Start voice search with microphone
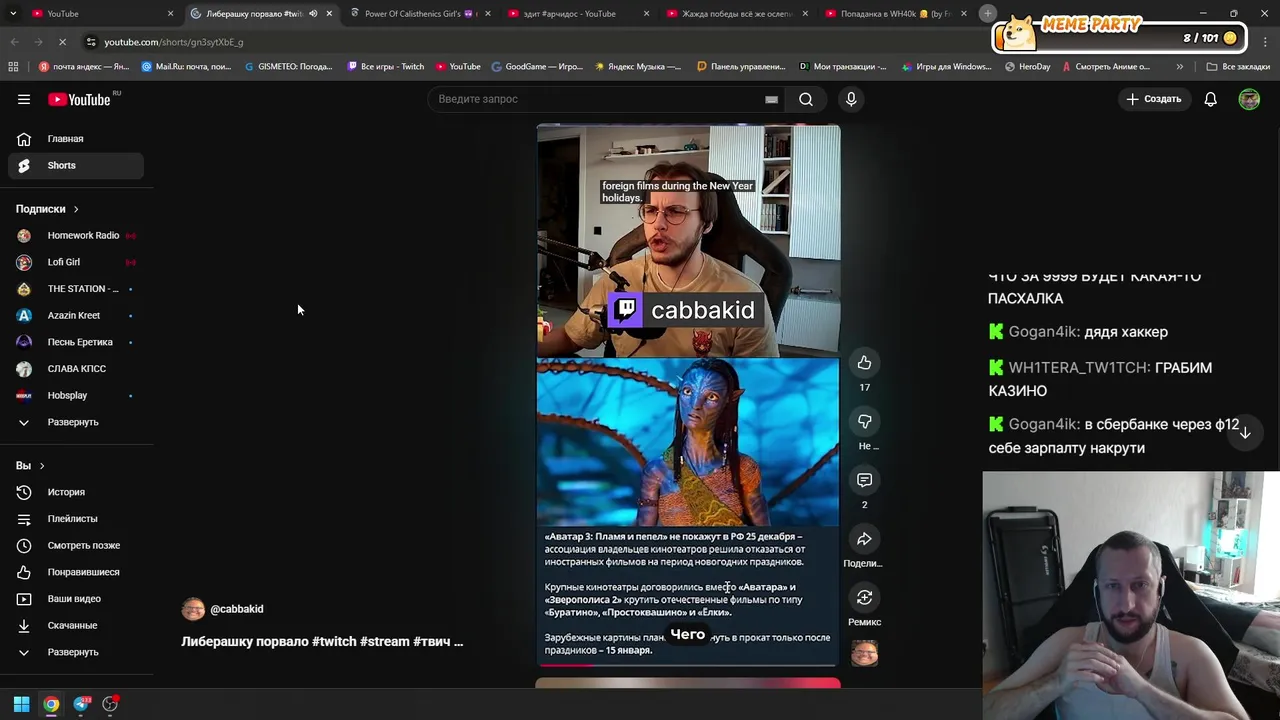The height and width of the screenshot is (720, 1280). pyautogui.click(x=851, y=99)
